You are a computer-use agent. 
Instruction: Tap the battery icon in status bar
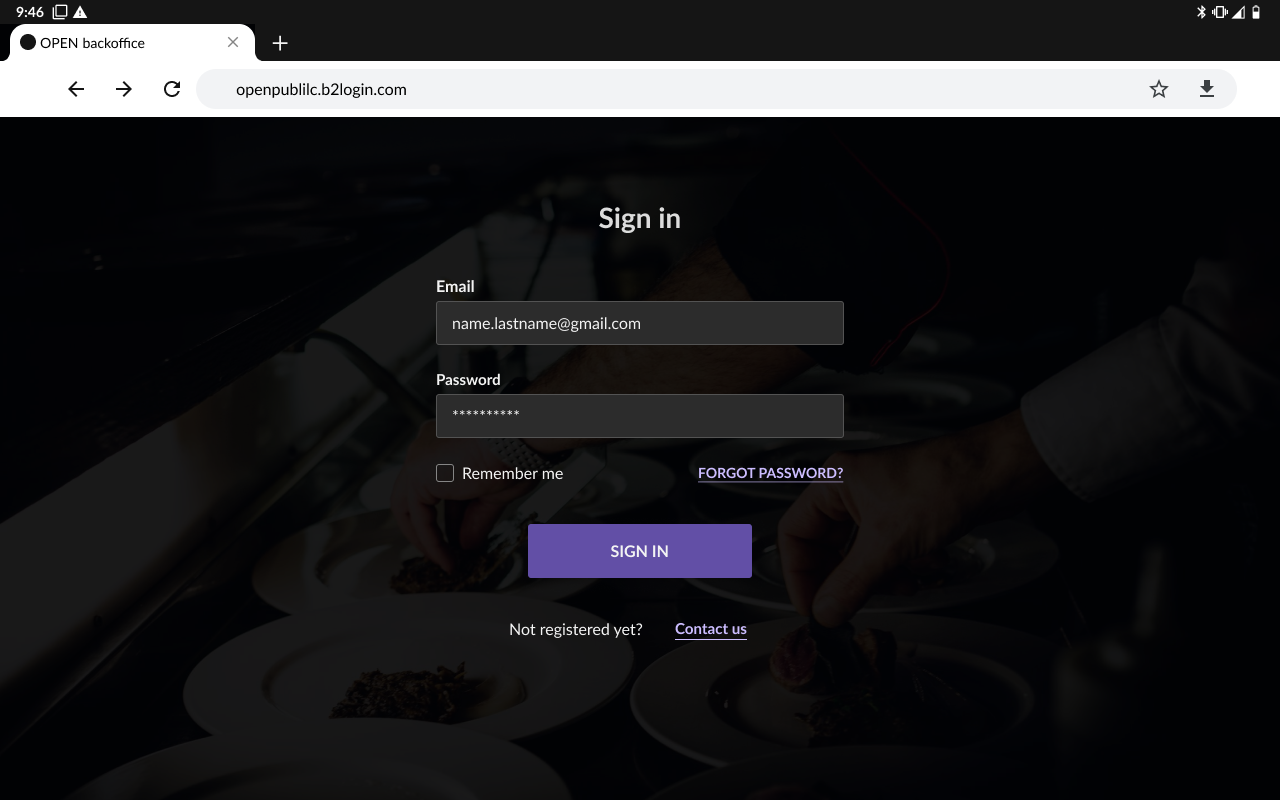point(1256,12)
